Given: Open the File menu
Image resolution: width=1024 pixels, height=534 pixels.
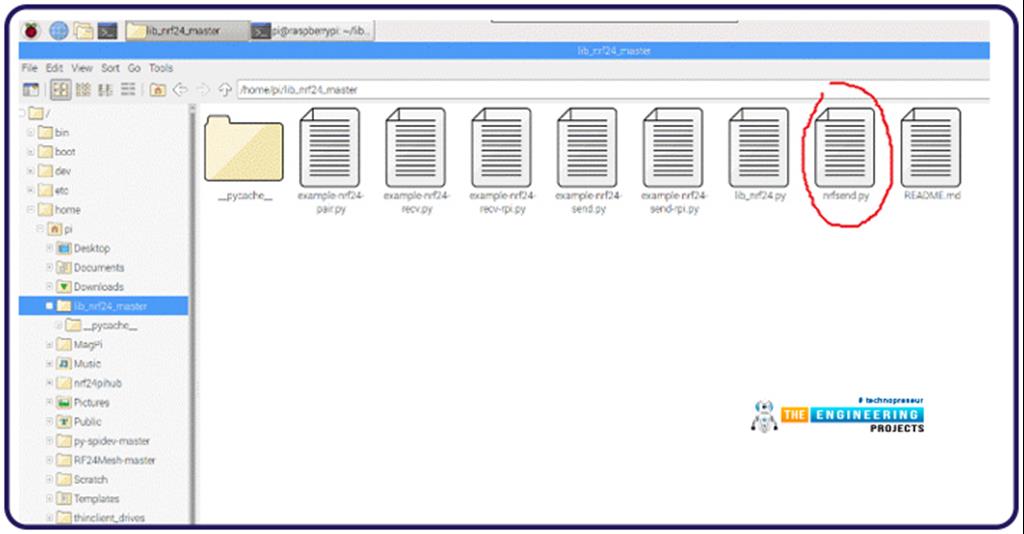Looking at the screenshot, I should 29,68.
